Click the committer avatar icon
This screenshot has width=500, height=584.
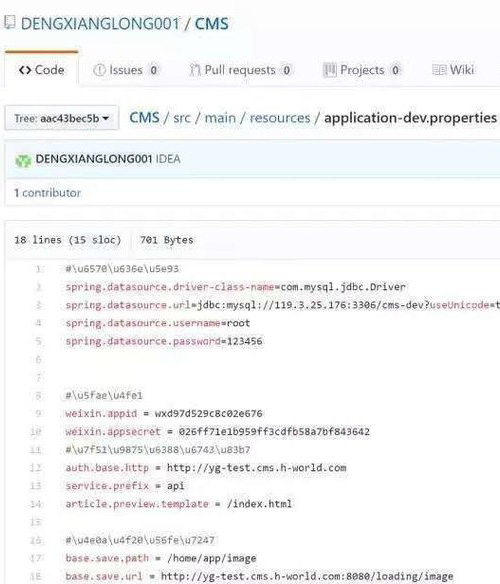click(x=23, y=161)
